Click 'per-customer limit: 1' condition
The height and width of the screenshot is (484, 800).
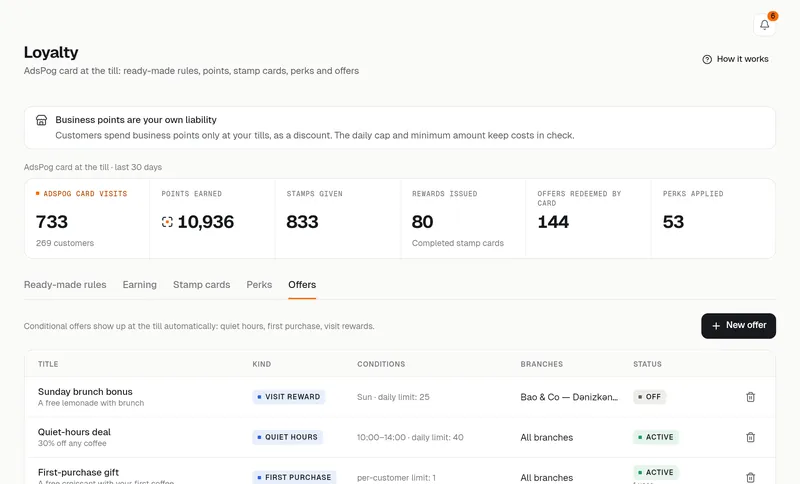point(396,478)
